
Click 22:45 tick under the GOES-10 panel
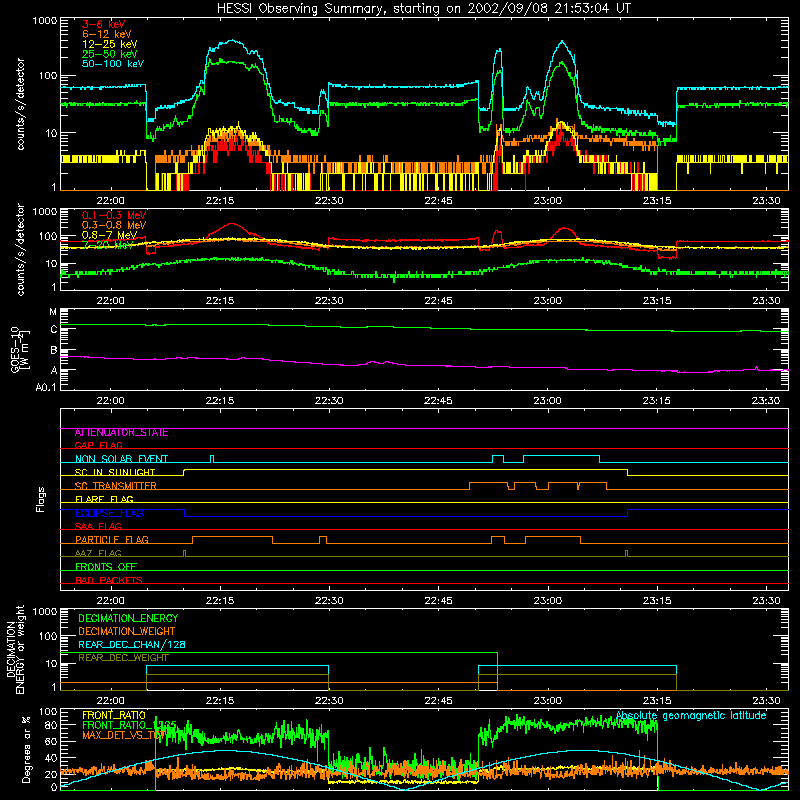[x=438, y=401]
